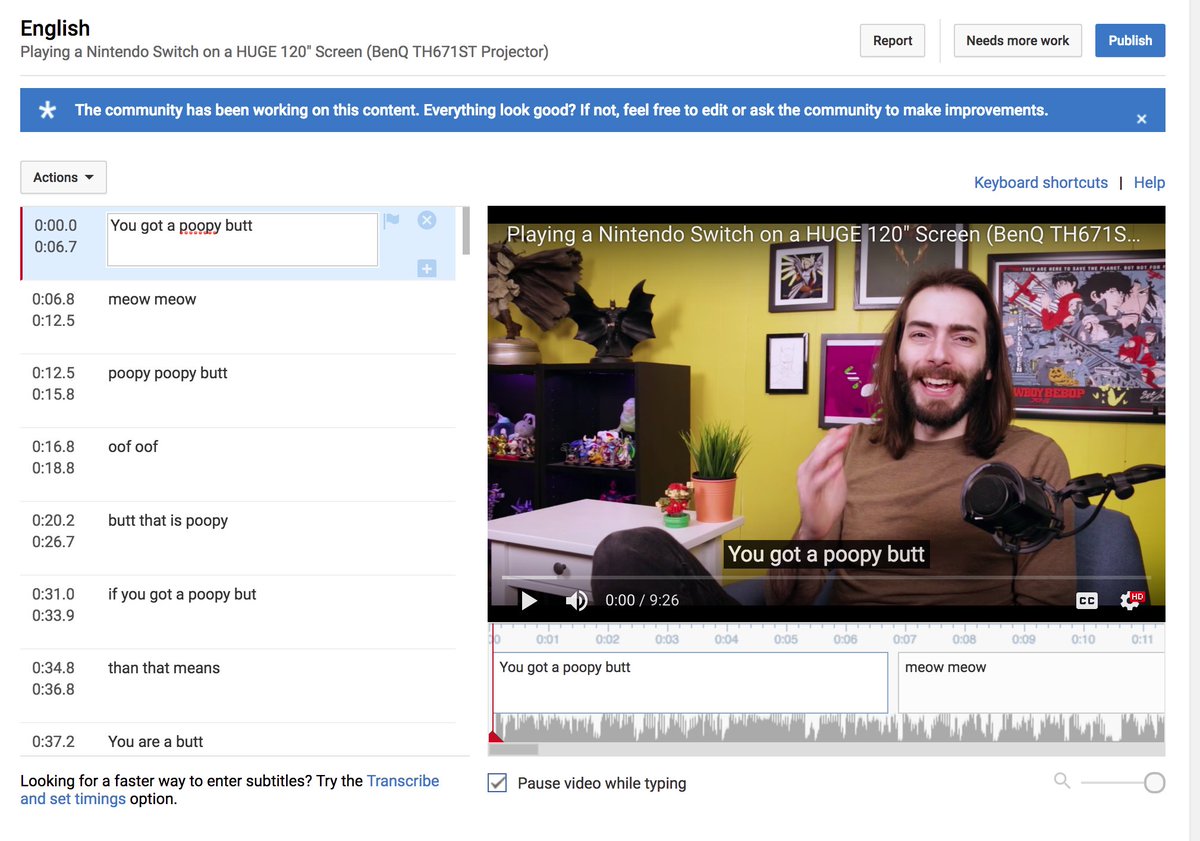
Task: Dismiss the blue community notice banner
Action: click(1142, 119)
